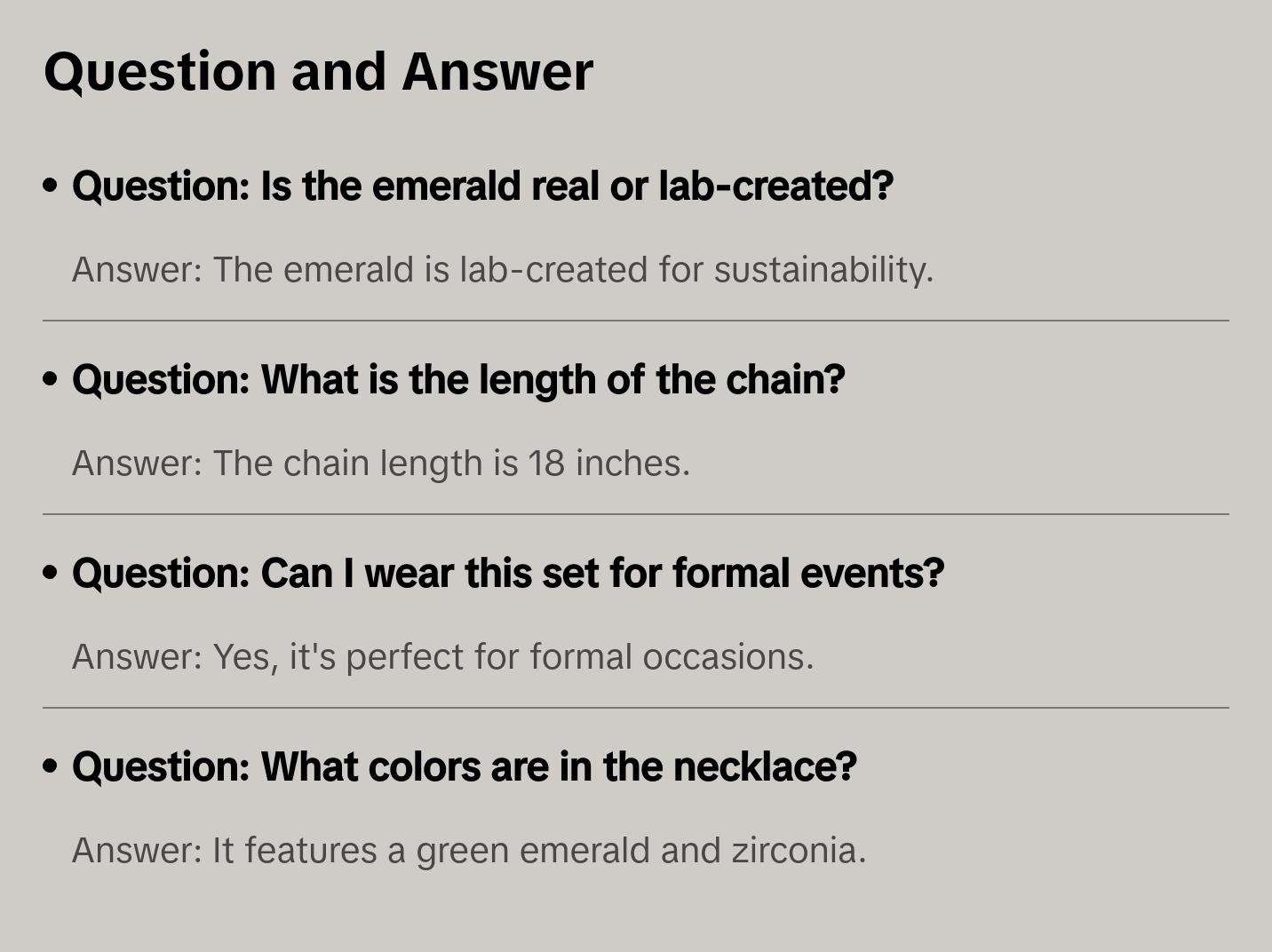Click the 'Question and Answer' heading
Image resolution: width=1272 pixels, height=952 pixels.
(318, 71)
